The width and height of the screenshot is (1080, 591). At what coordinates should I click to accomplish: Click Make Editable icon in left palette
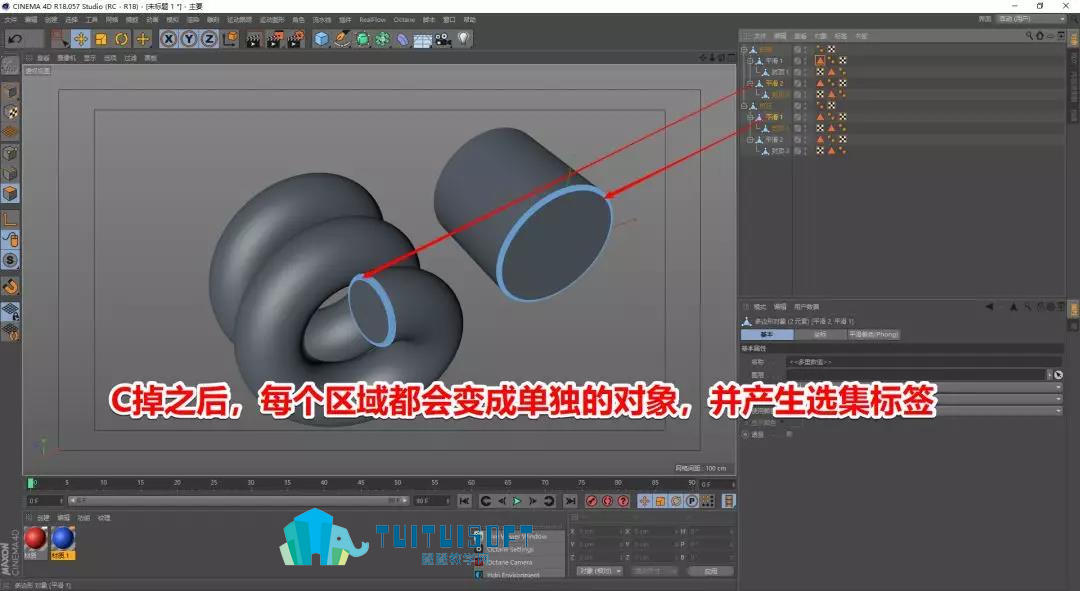(10, 65)
